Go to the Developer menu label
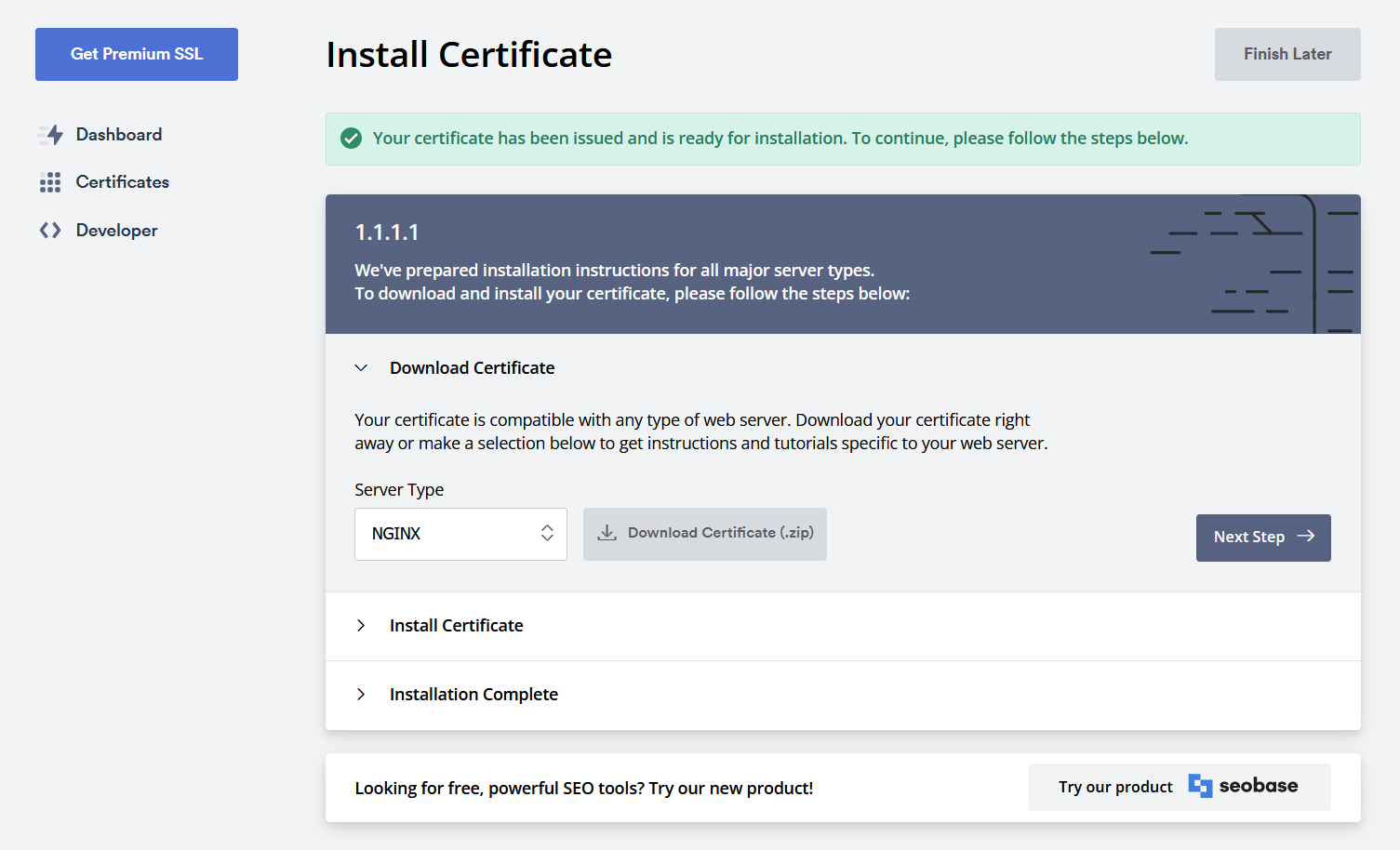 click(x=117, y=231)
